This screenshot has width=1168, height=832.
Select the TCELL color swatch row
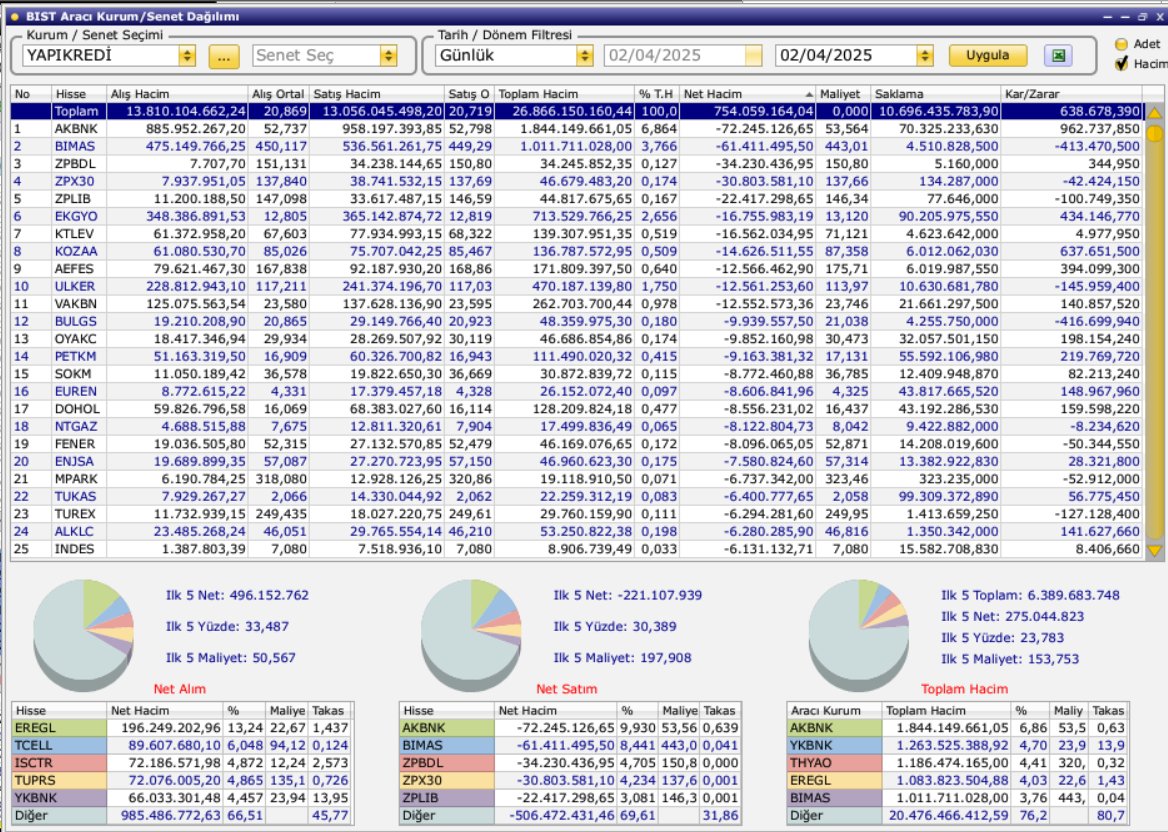59,746
